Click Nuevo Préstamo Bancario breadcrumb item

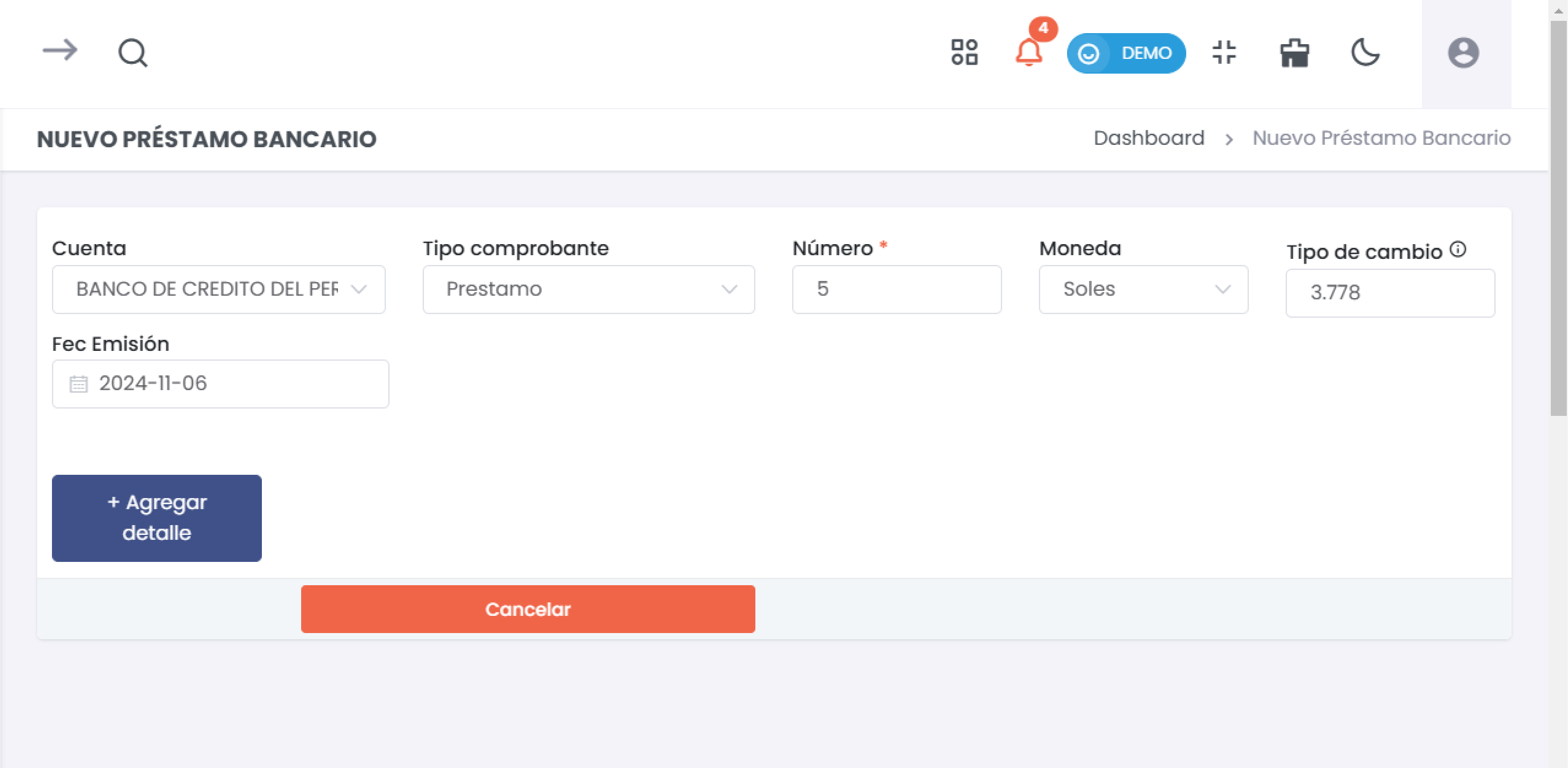pos(1381,138)
